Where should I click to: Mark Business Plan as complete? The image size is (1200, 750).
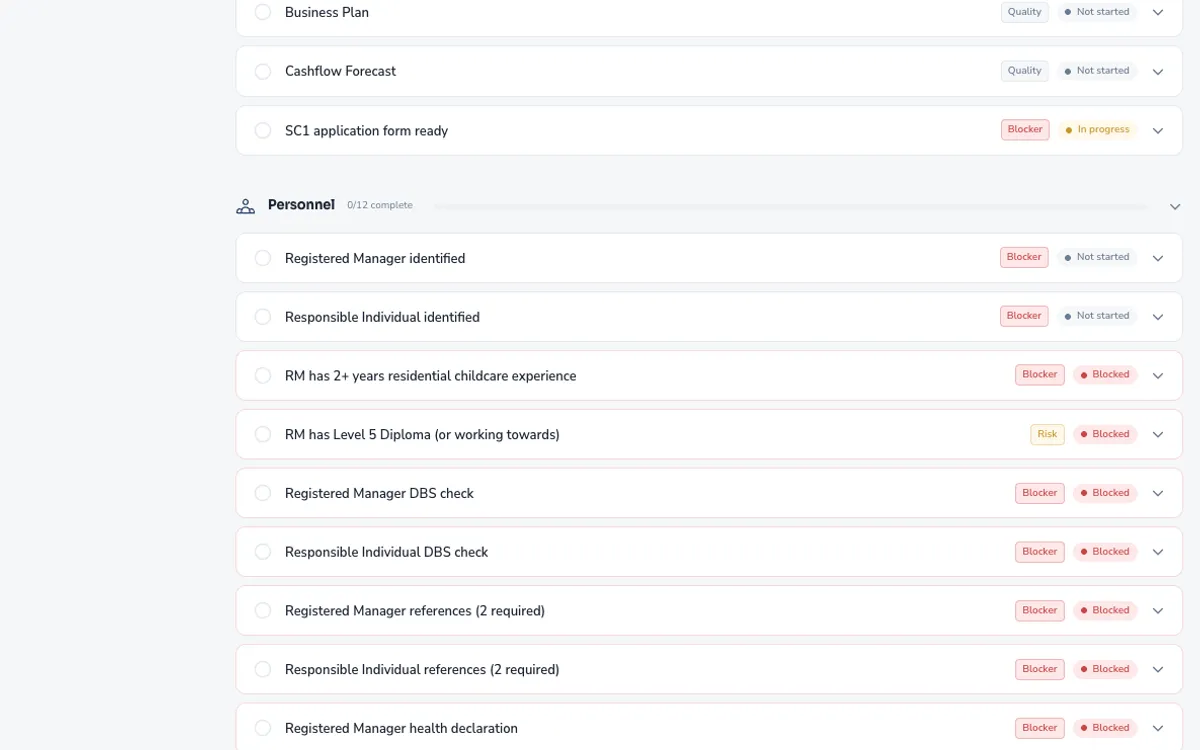pyautogui.click(x=262, y=12)
